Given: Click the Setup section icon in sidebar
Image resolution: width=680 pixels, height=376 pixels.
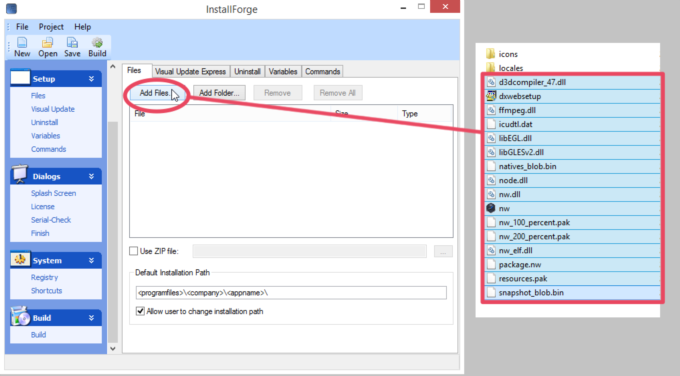Looking at the screenshot, I should point(20,78).
